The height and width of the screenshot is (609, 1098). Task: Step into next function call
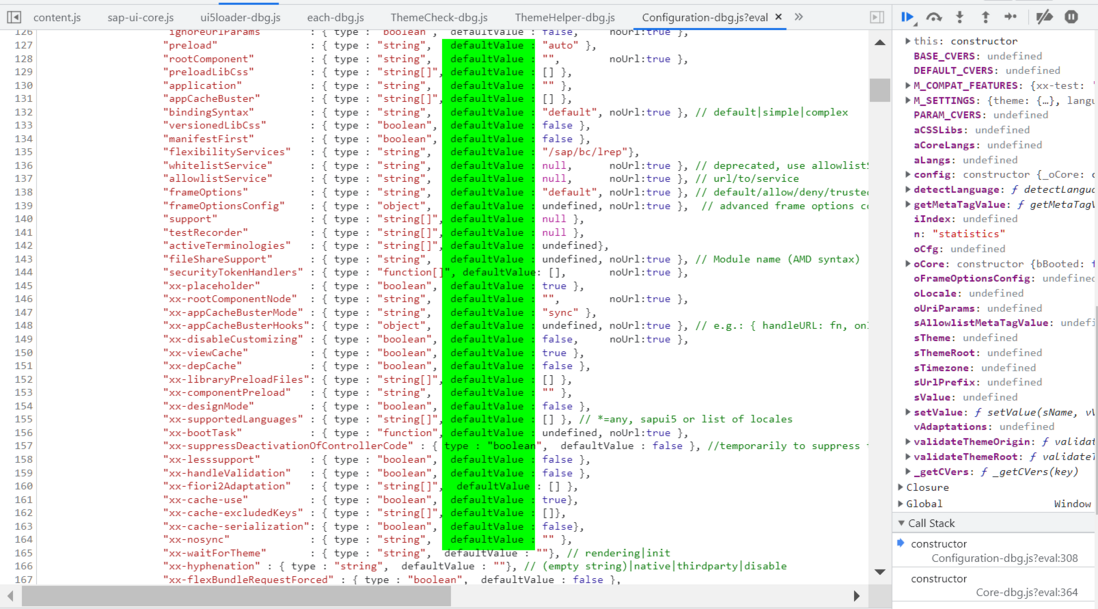point(960,17)
